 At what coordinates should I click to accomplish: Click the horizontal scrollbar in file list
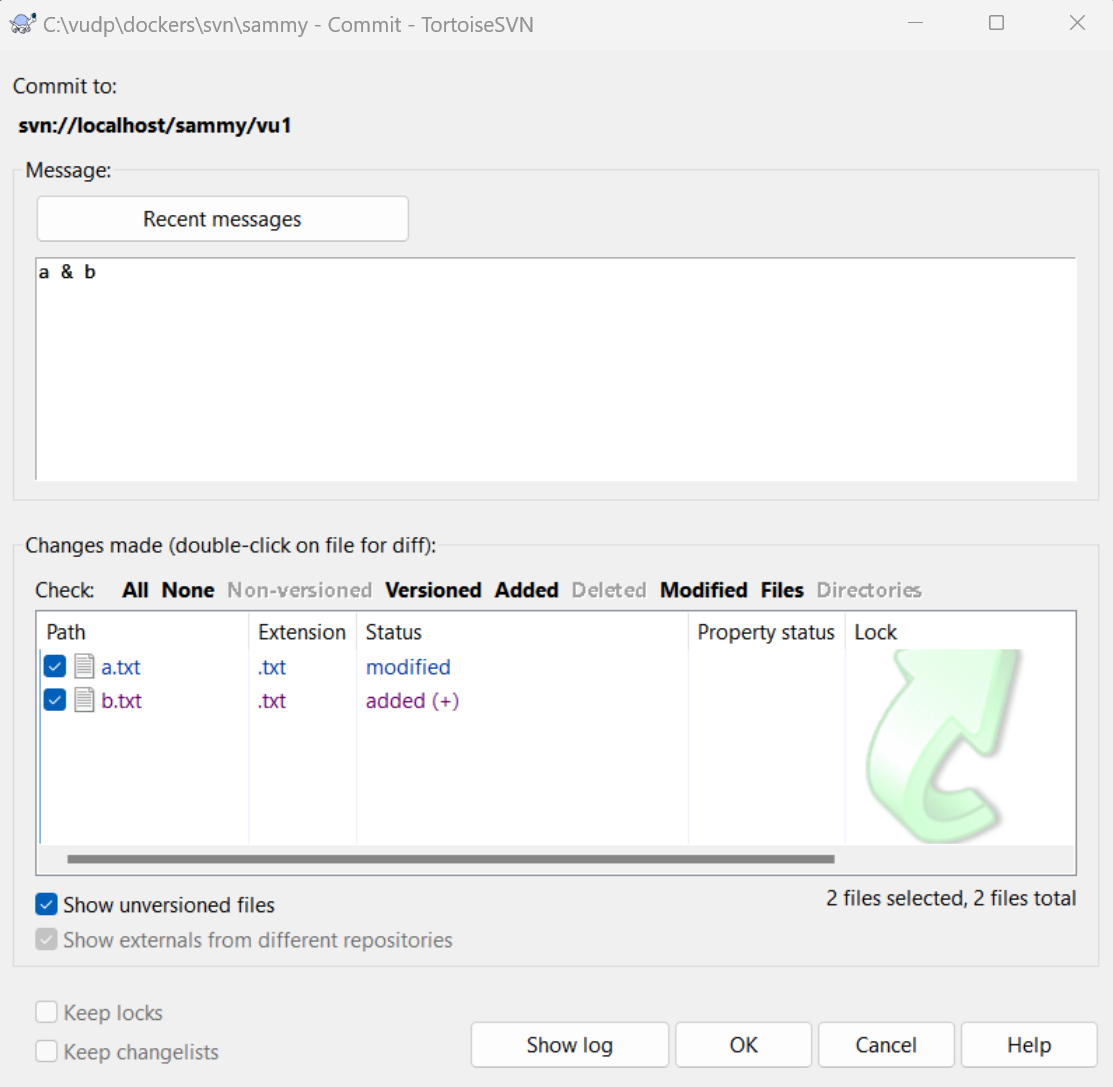(450, 858)
